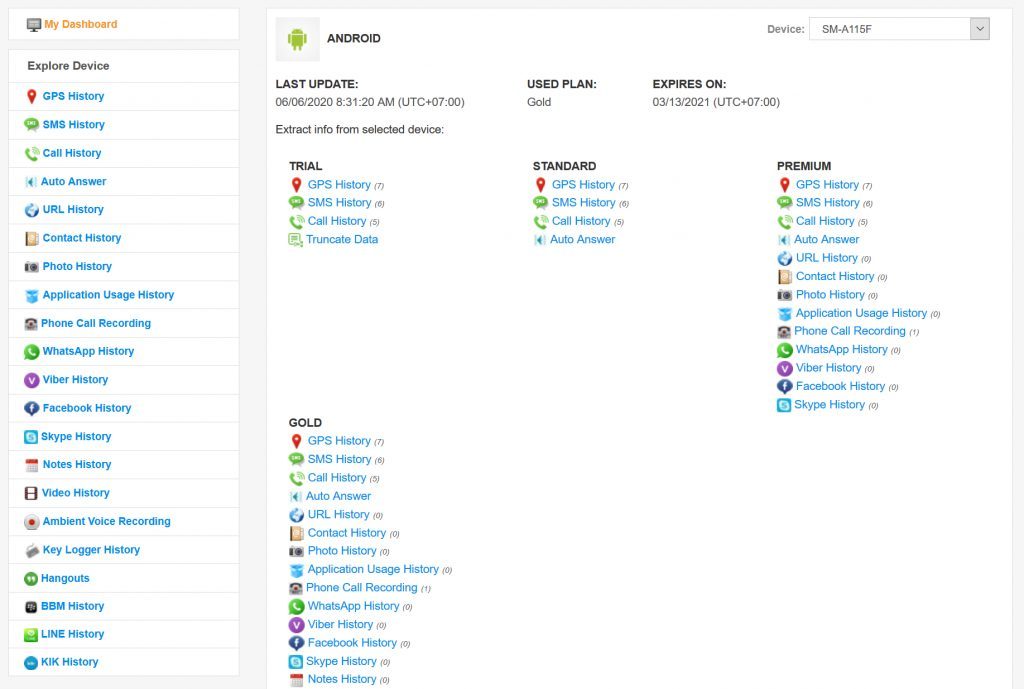Click LINE History icon in sidebar
The image size is (1024, 689).
click(31, 634)
